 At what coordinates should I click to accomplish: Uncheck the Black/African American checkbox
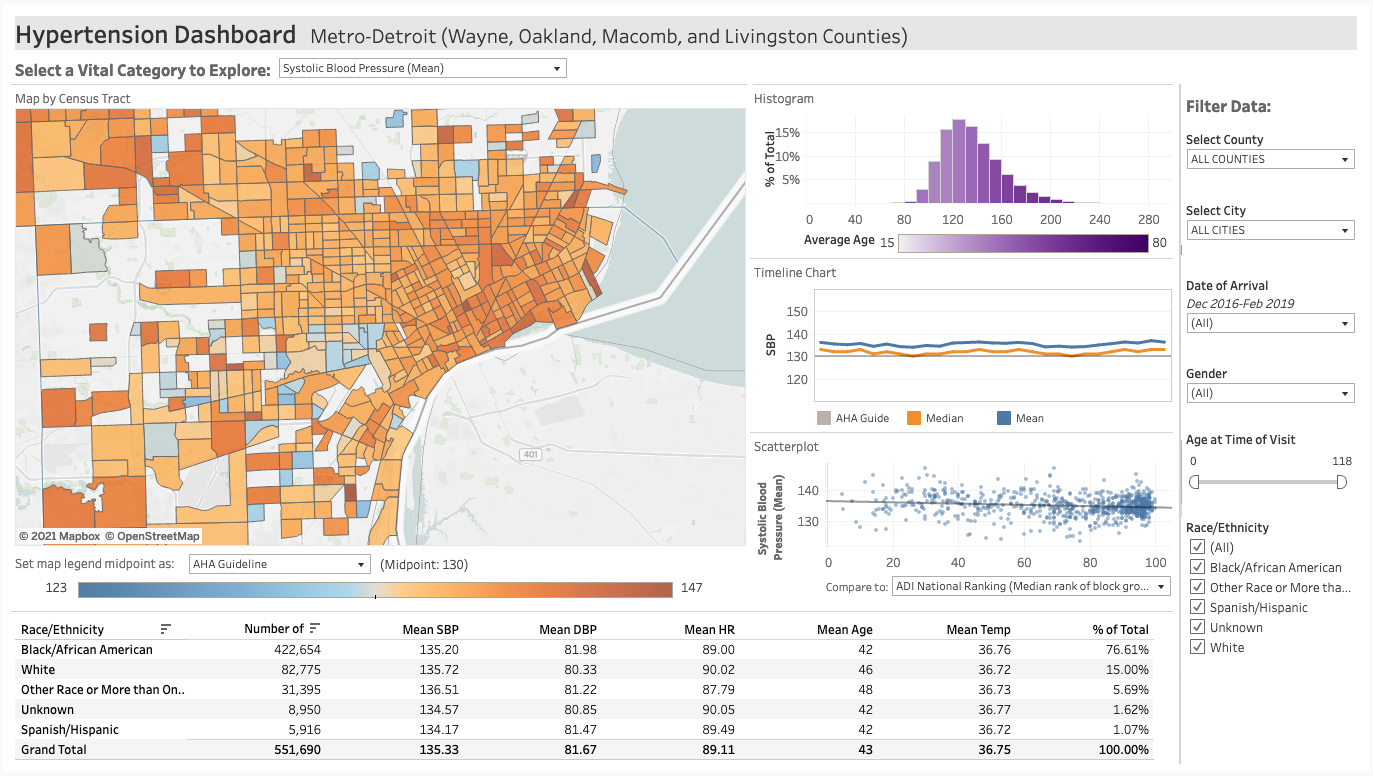1197,567
